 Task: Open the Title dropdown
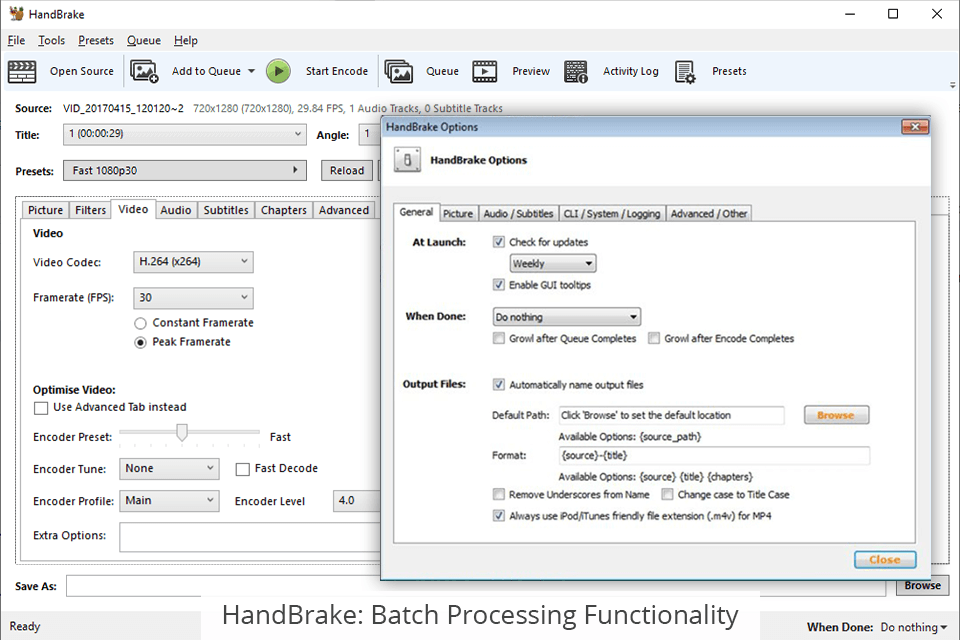pos(184,134)
